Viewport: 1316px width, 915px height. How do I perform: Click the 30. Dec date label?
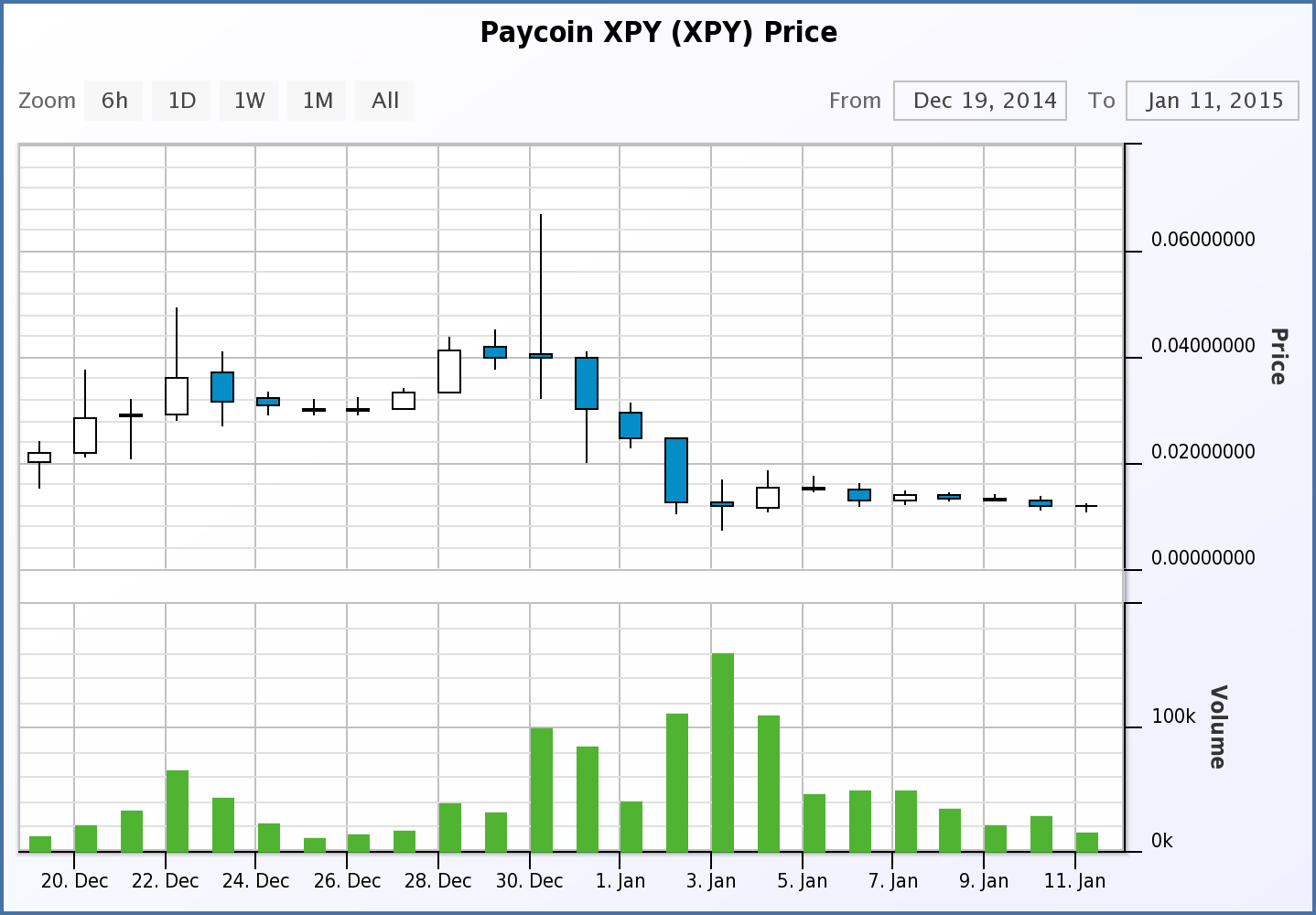point(529,881)
